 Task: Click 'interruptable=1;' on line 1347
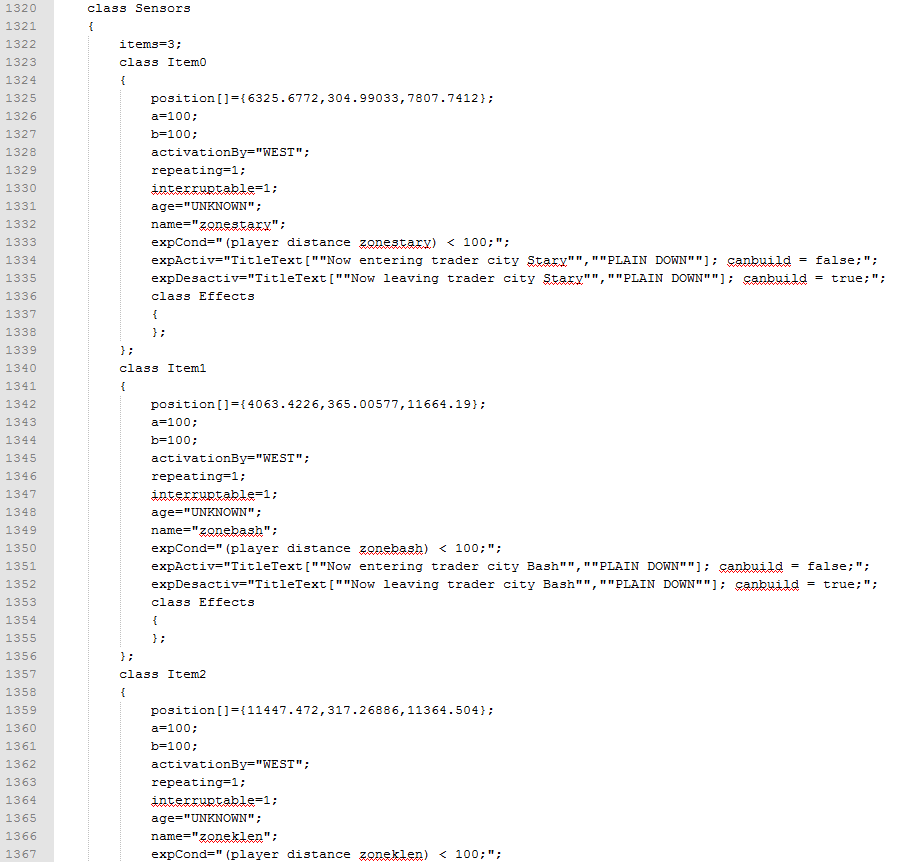214,494
